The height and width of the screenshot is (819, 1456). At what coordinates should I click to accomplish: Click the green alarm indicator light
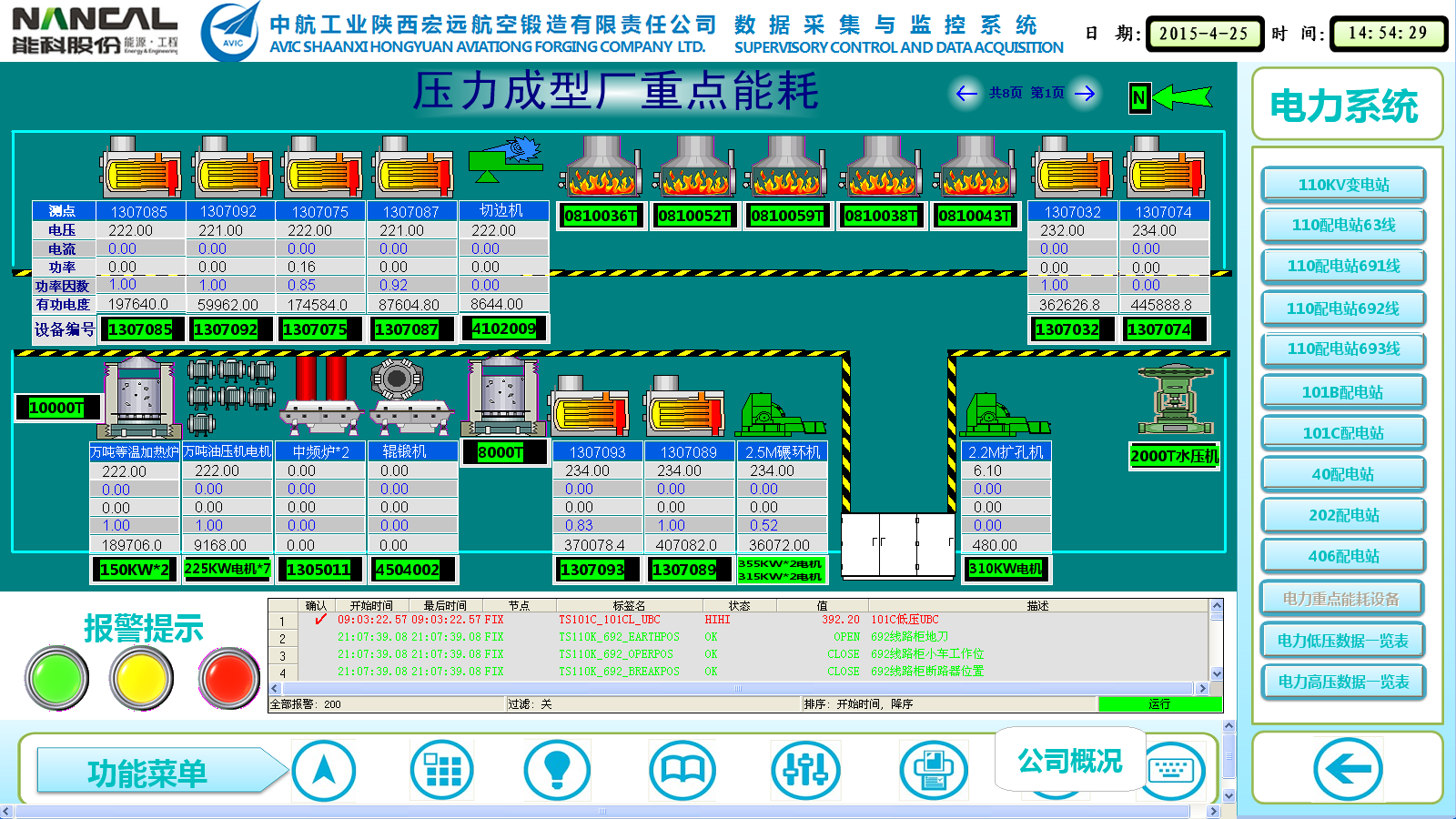click(57, 678)
